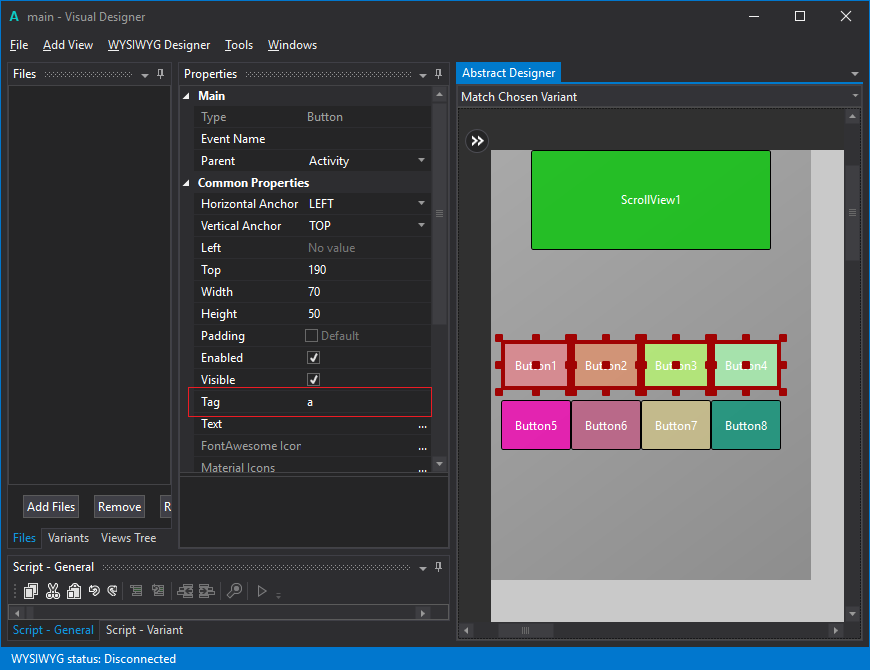This screenshot has height=670, width=870.
Task: Open the Tools menu
Action: [x=239, y=45]
